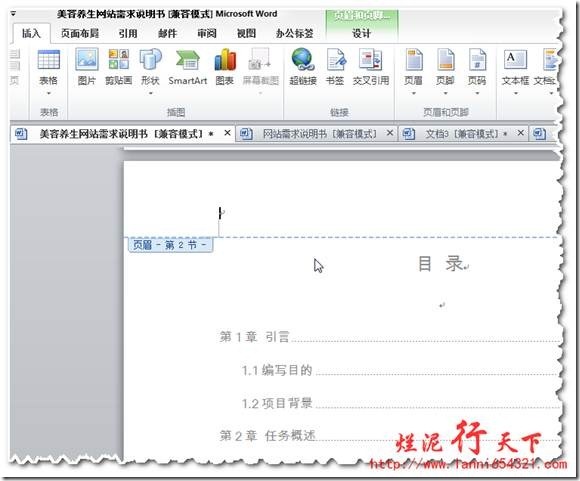Close the 网站需求说明书 document tab
This screenshot has height=481, width=580.
(x=390, y=132)
